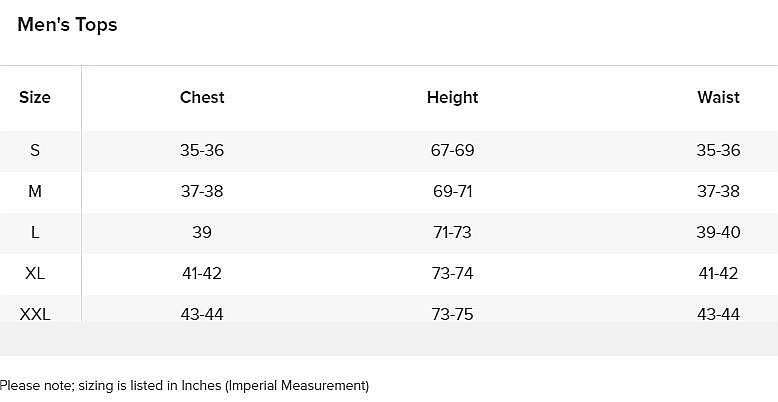The image size is (778, 402).
Task: Click the gray bar below the table
Action: pos(389,338)
